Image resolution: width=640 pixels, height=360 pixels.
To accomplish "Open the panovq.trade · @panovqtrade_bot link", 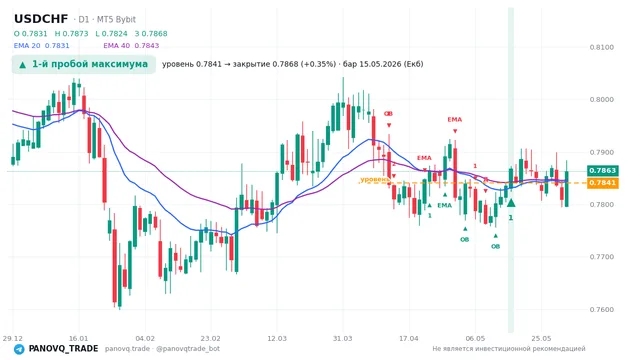I will point(162,349).
